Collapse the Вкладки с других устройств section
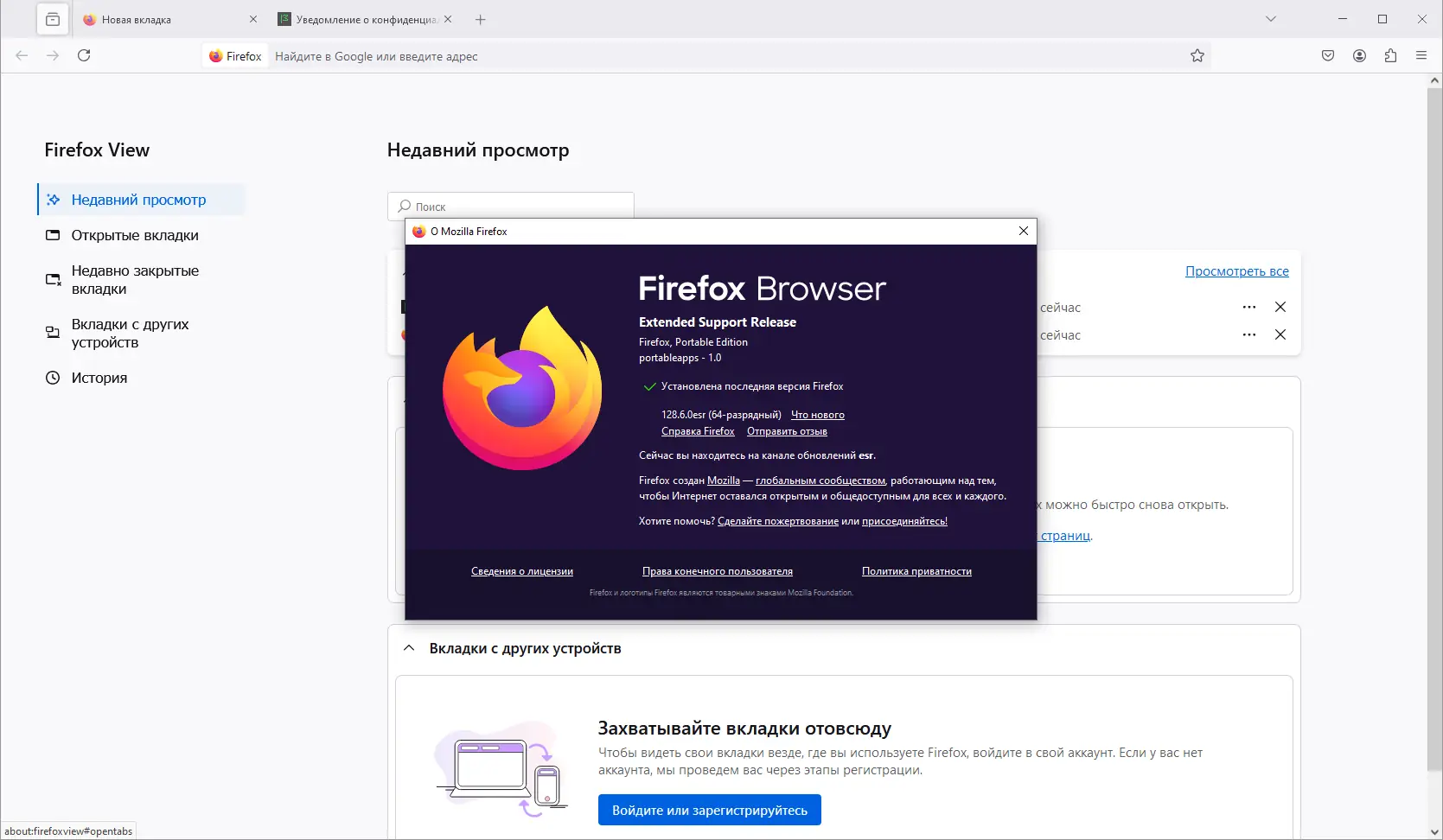This screenshot has width=1443, height=840. pos(409,647)
